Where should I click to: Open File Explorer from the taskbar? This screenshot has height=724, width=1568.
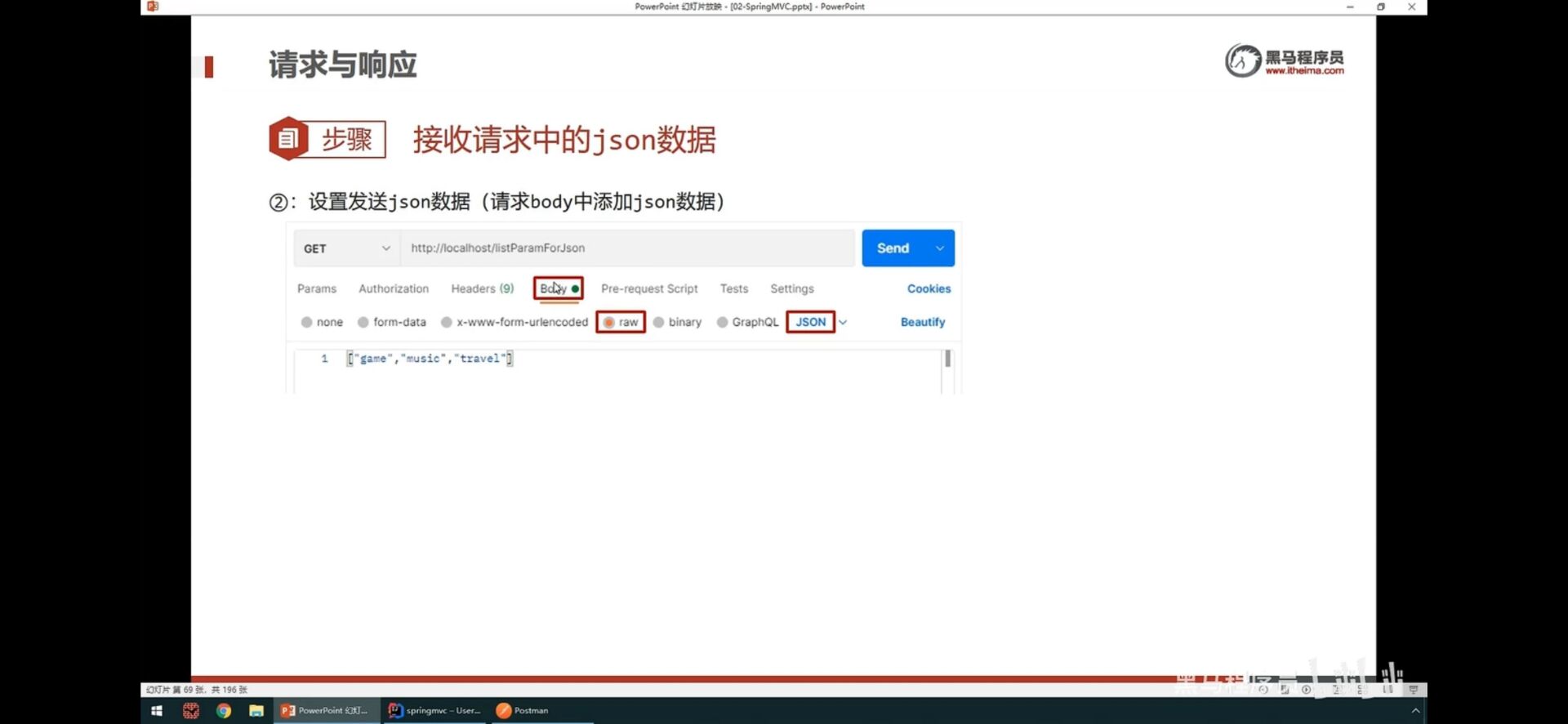click(x=256, y=711)
